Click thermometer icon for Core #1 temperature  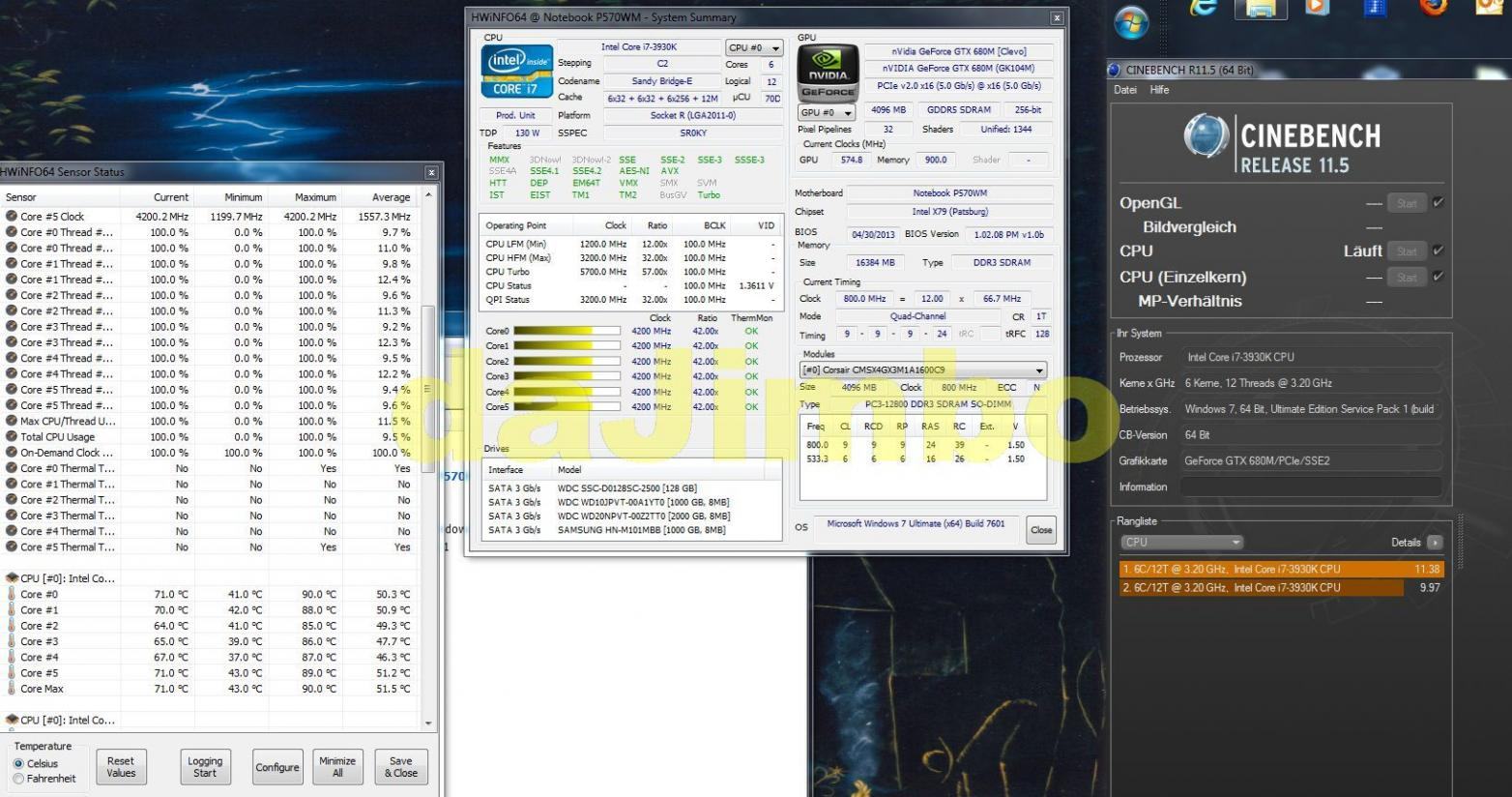[x=12, y=610]
